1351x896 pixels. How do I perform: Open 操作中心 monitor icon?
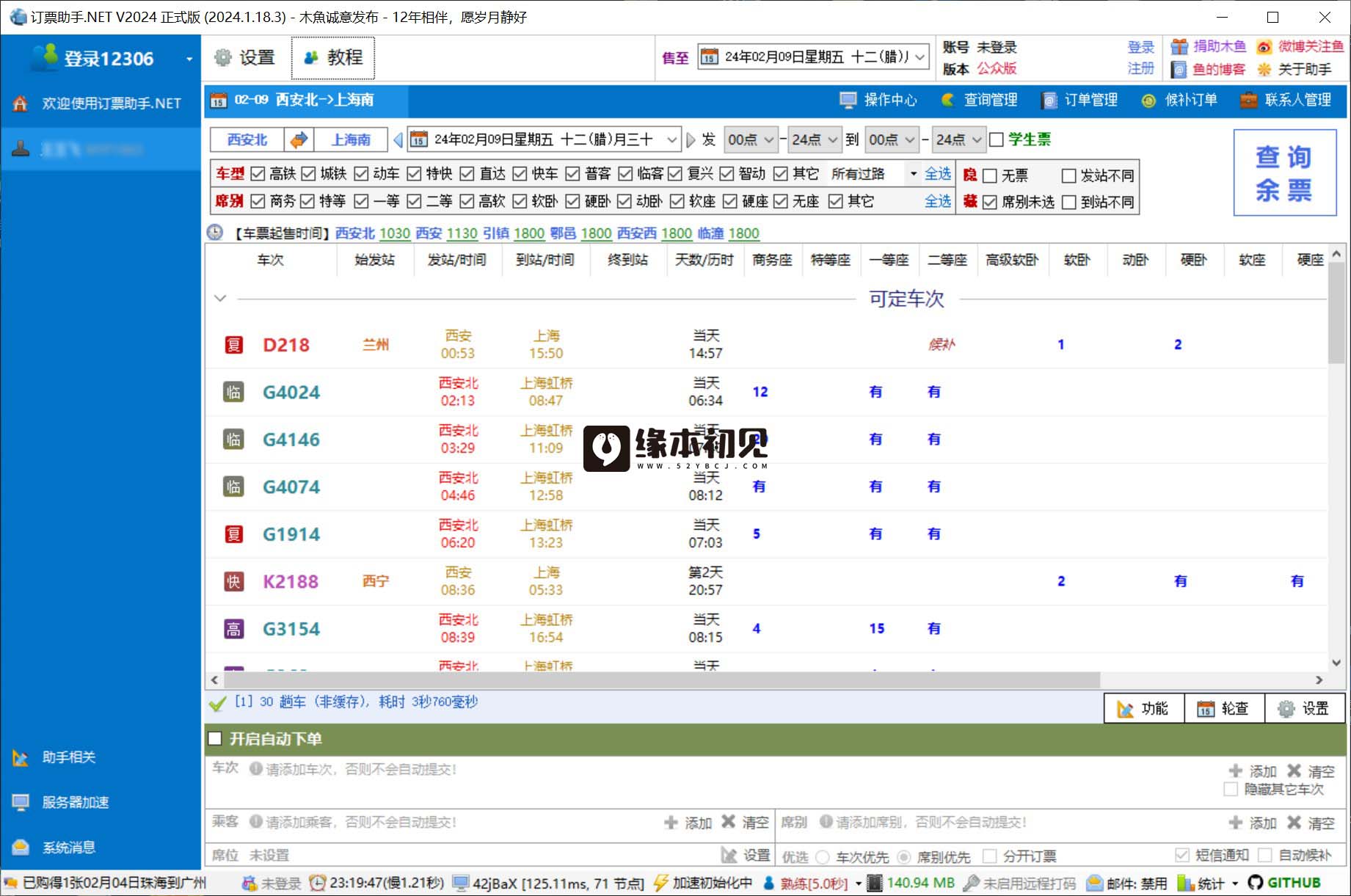(848, 100)
